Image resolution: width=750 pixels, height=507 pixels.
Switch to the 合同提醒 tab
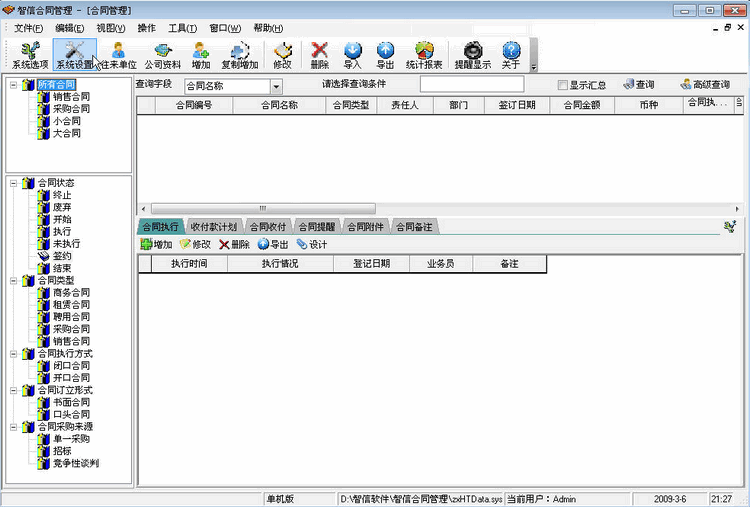[317, 227]
